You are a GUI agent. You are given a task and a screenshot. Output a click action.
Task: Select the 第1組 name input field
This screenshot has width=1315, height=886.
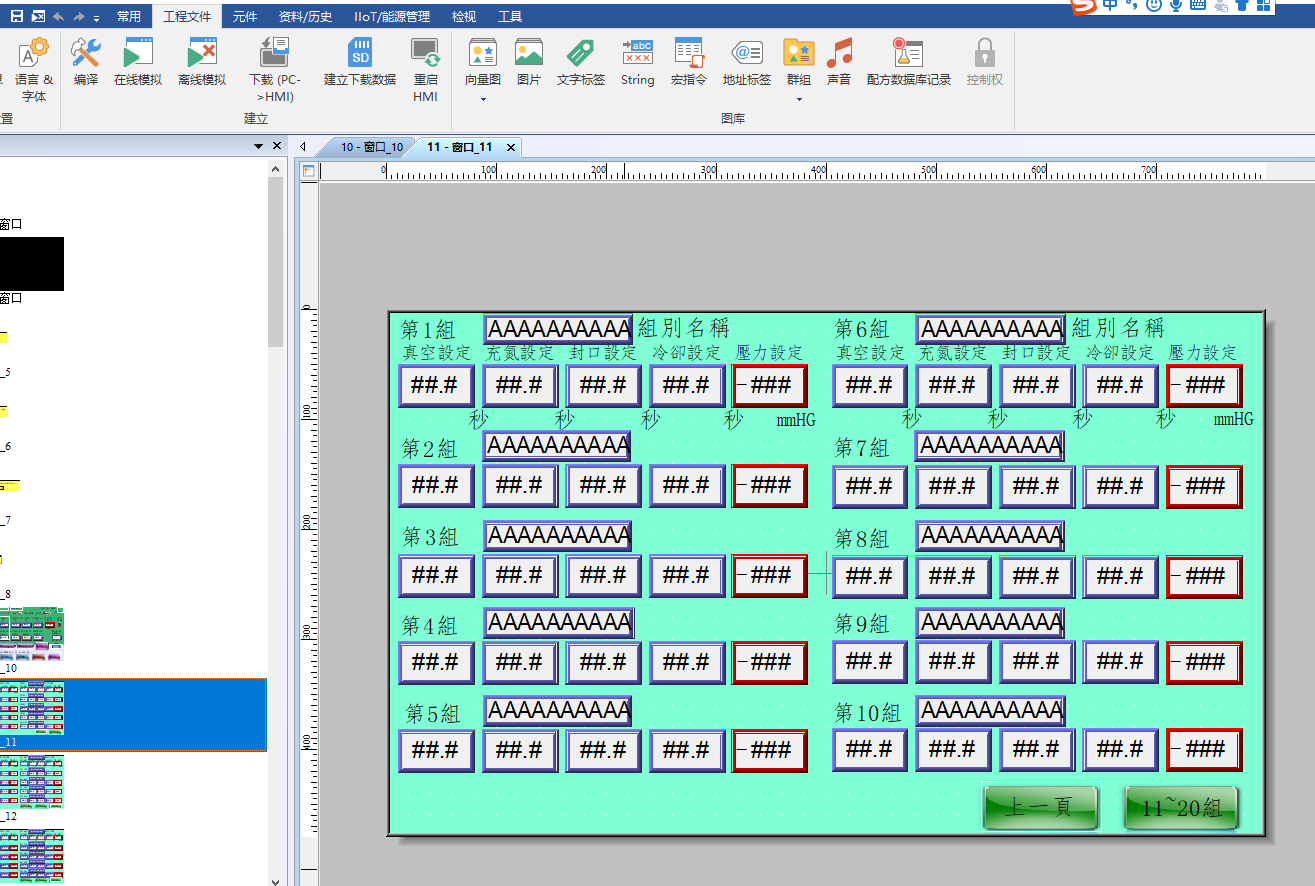click(558, 329)
